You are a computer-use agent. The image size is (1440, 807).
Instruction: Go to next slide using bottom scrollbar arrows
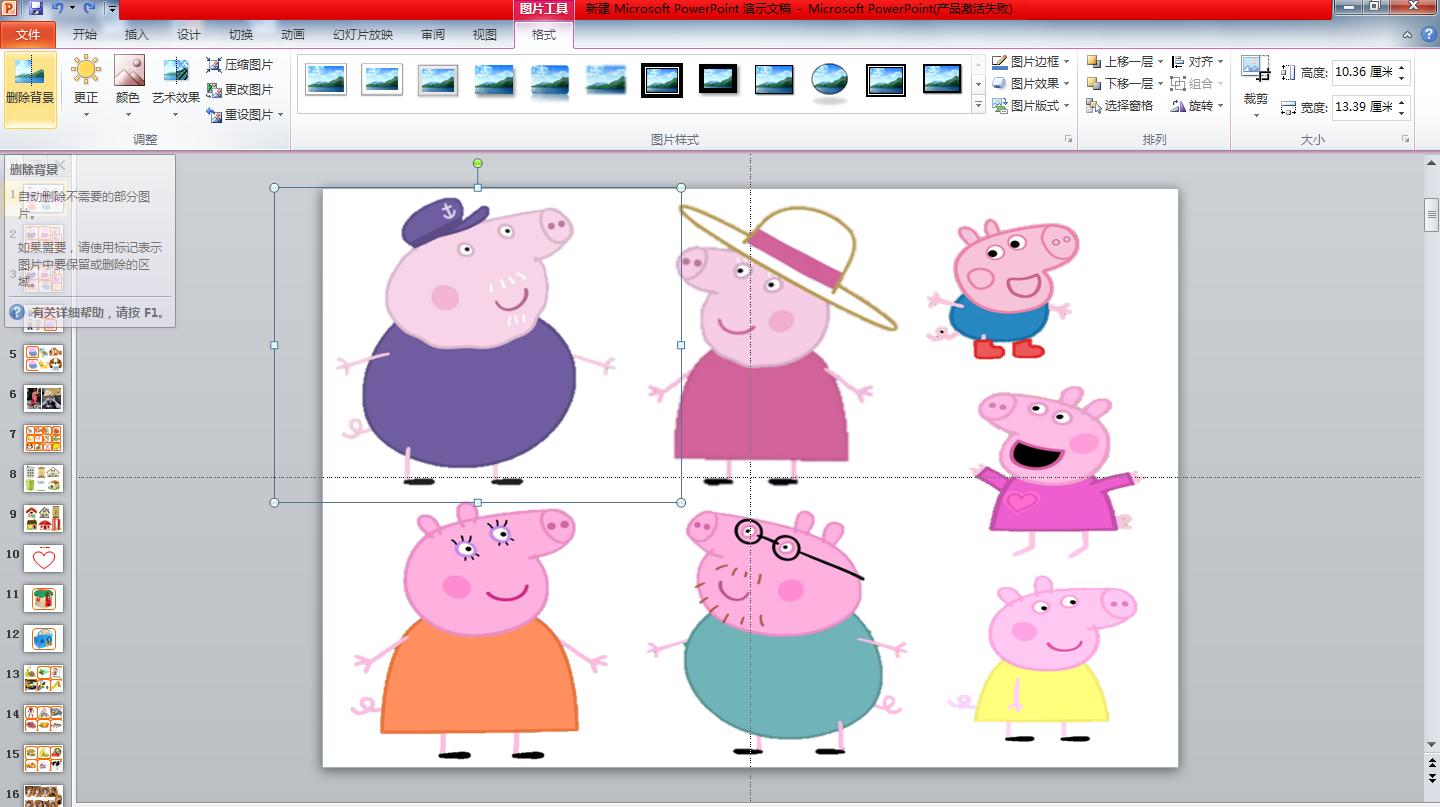(x=1431, y=778)
